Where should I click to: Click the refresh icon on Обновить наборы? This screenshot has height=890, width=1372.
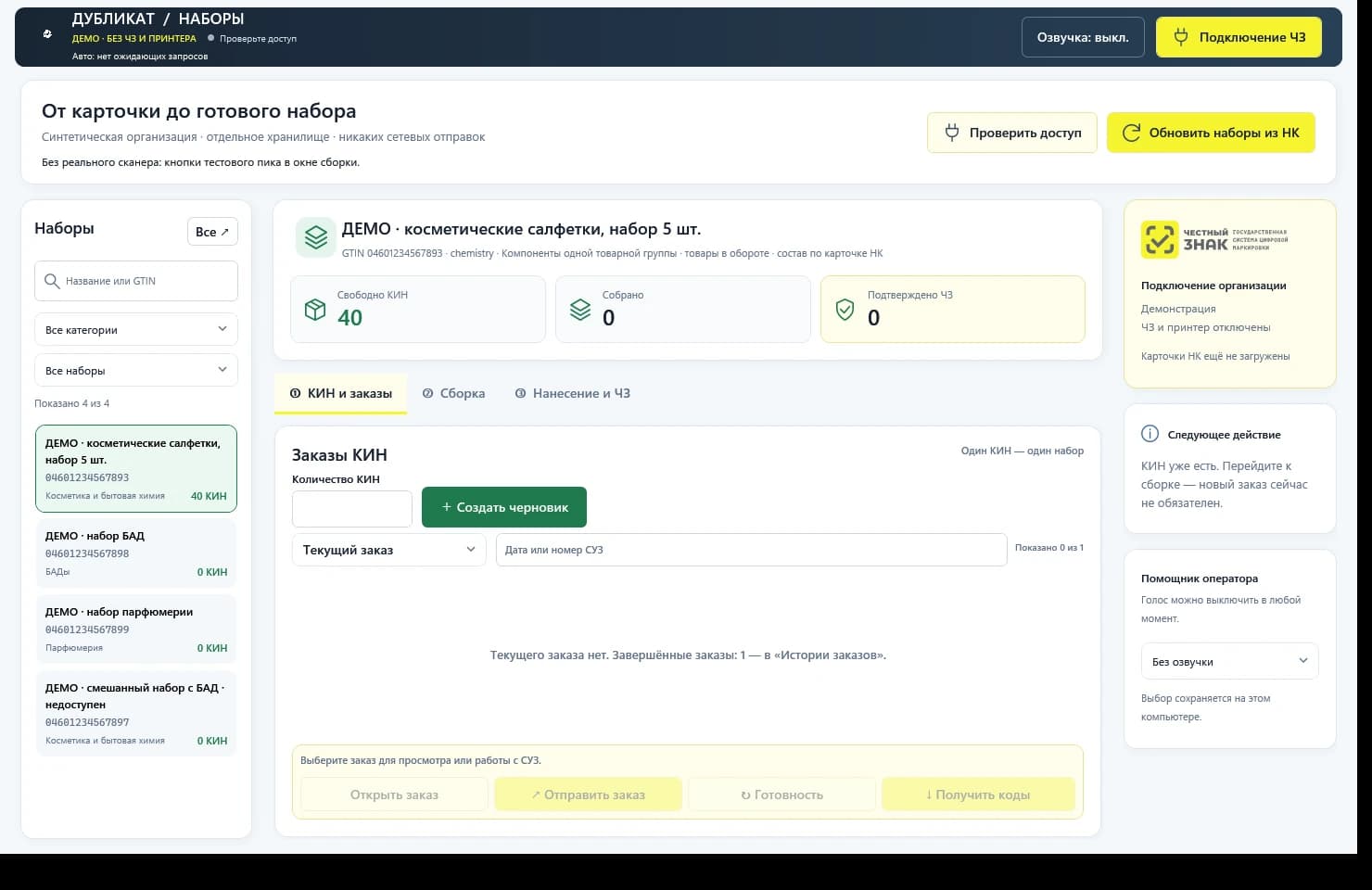pos(1131,133)
